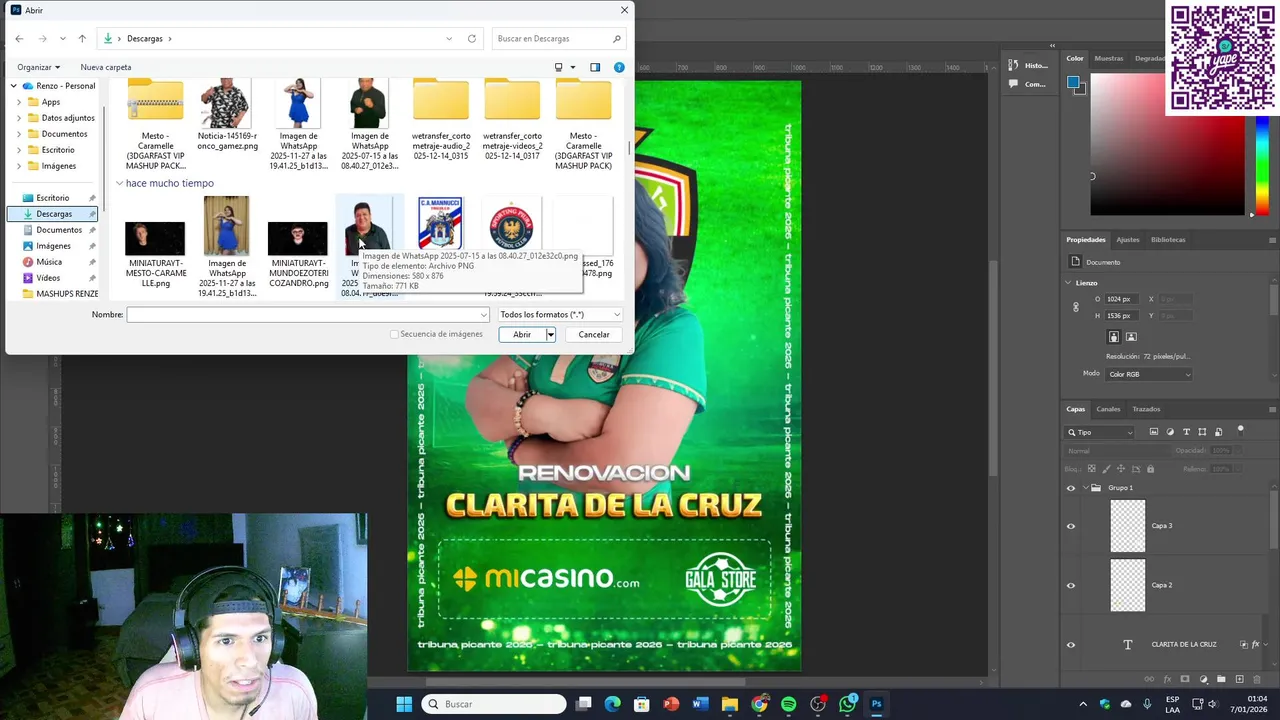Delete layer trash icon
Screen dimensions: 1280x720
click(1257, 680)
